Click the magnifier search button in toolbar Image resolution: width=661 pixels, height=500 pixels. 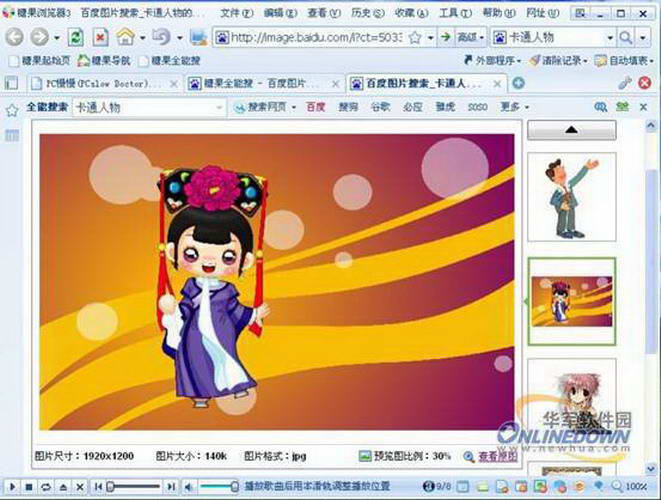point(626,38)
